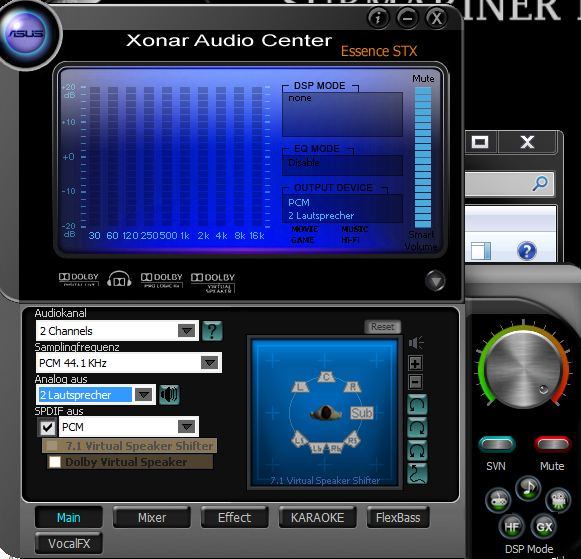The image size is (581, 559).
Task: Click the ASUS logo orb
Action: [x=27, y=34]
